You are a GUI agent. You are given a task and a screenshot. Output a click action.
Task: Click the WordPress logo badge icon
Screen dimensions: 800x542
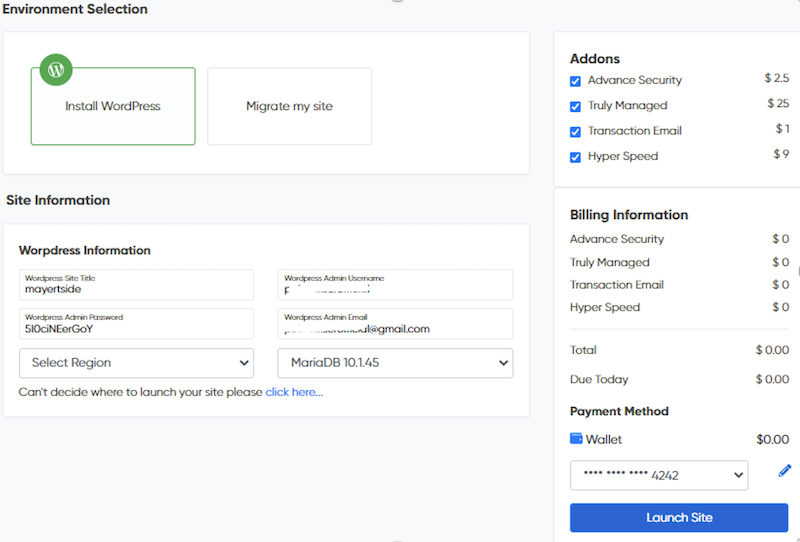click(56, 70)
